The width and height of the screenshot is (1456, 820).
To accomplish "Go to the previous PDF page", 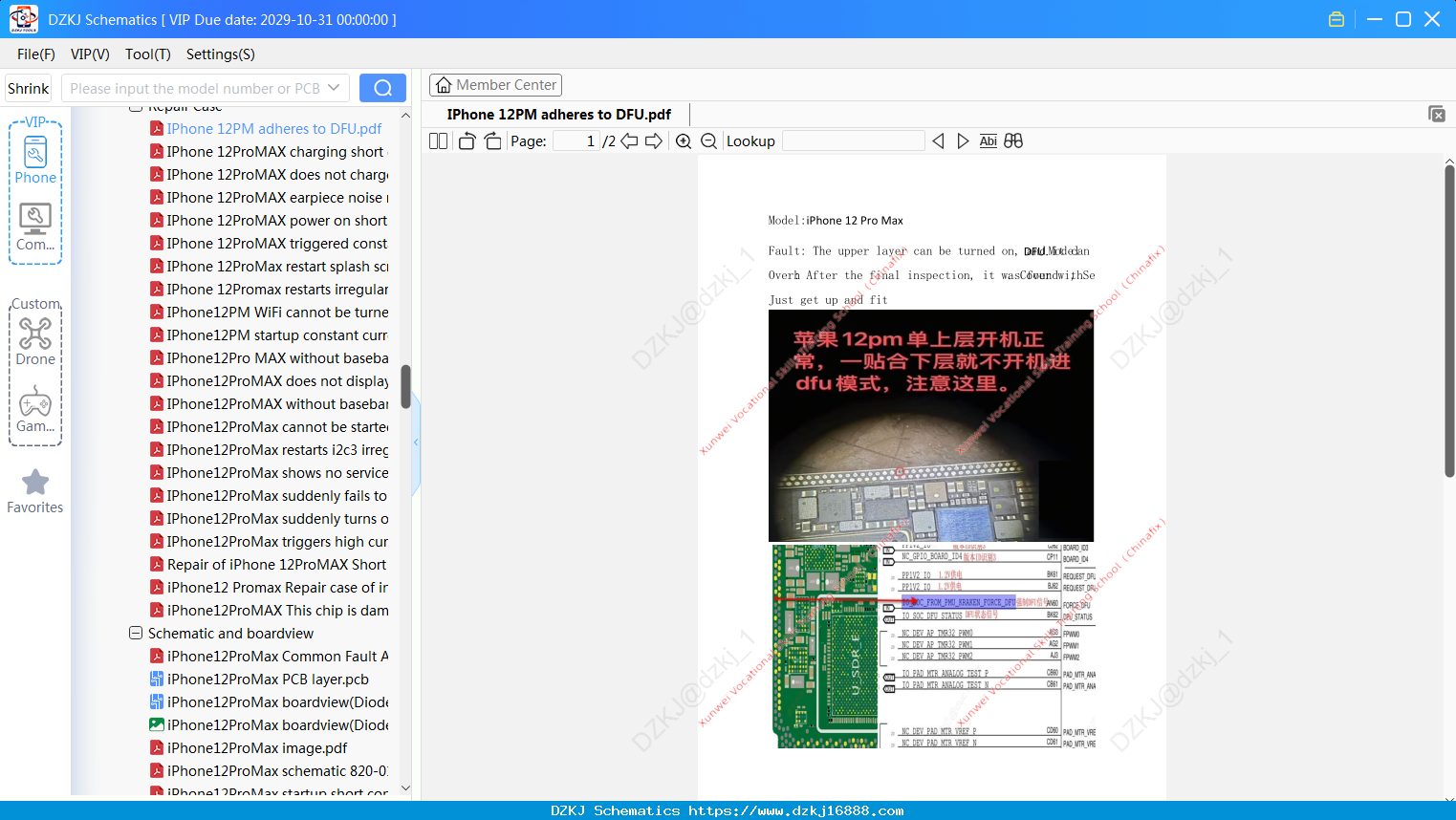I will click(x=629, y=141).
